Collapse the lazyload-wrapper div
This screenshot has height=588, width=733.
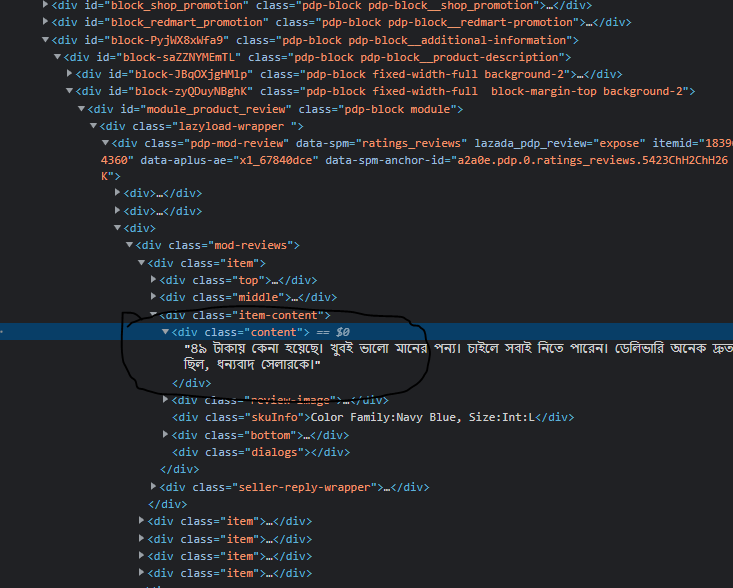(x=93, y=126)
